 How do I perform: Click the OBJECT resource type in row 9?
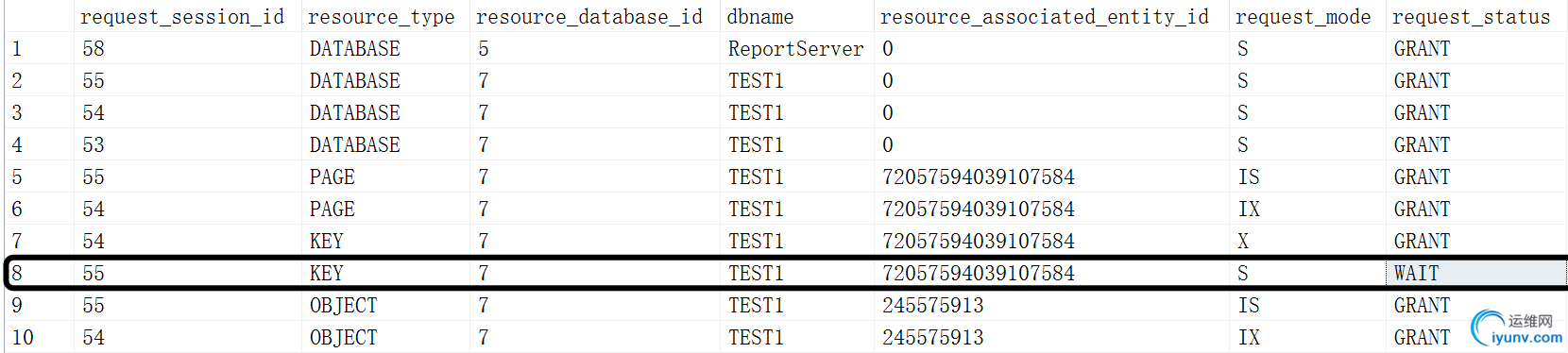tap(385, 305)
